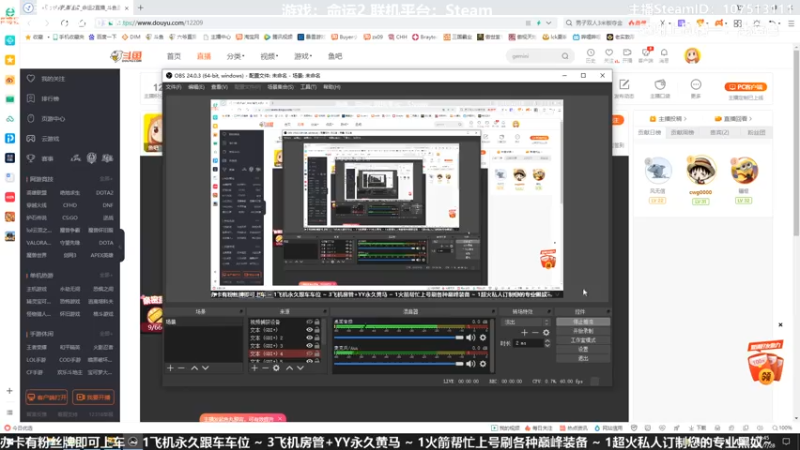This screenshot has width=800, height=450.
Task: Click Douyu history clock icon
Action: pyautogui.click(x=590, y=55)
